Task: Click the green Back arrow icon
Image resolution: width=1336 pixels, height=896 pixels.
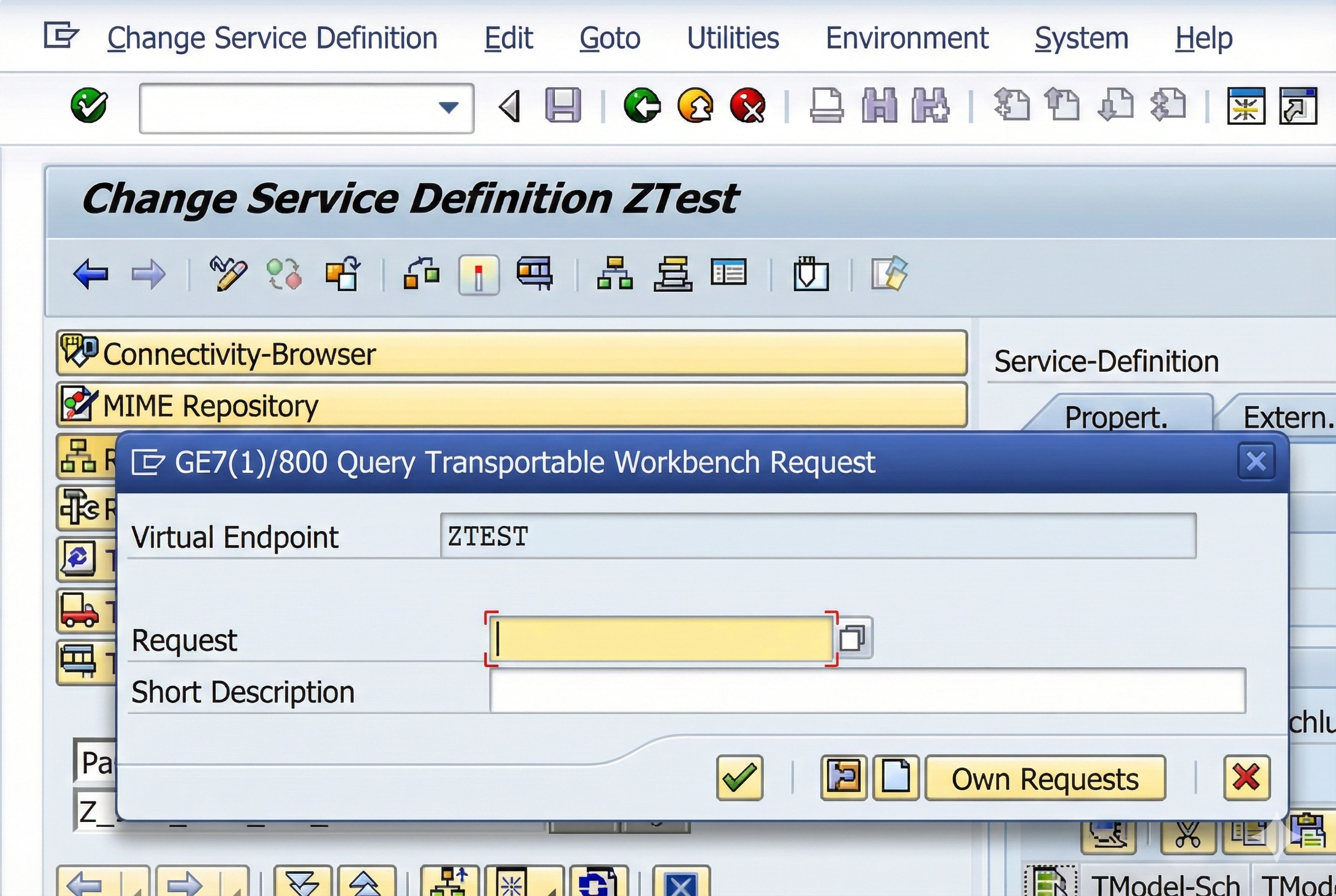Action: (x=642, y=106)
